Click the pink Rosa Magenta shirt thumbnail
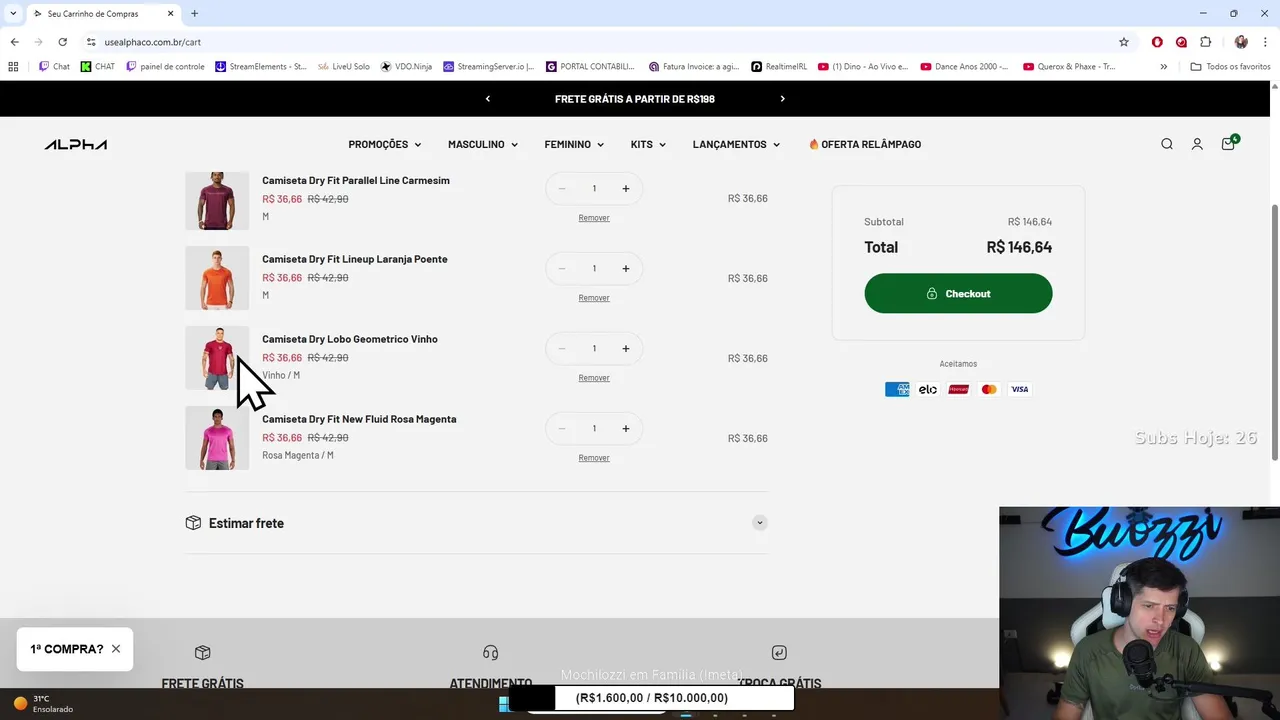 click(217, 438)
